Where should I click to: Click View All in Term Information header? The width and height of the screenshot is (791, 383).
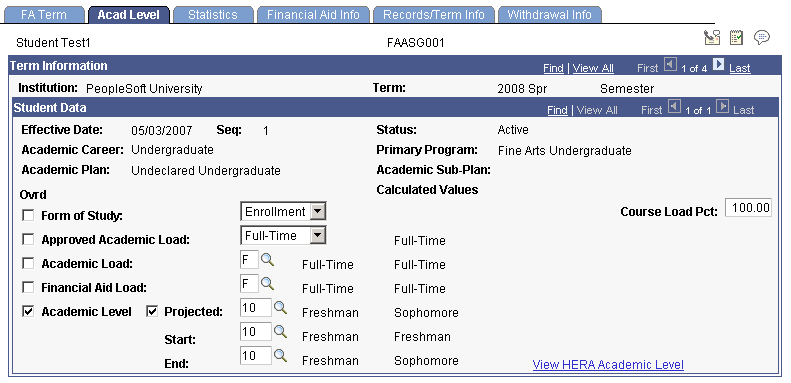coord(593,68)
